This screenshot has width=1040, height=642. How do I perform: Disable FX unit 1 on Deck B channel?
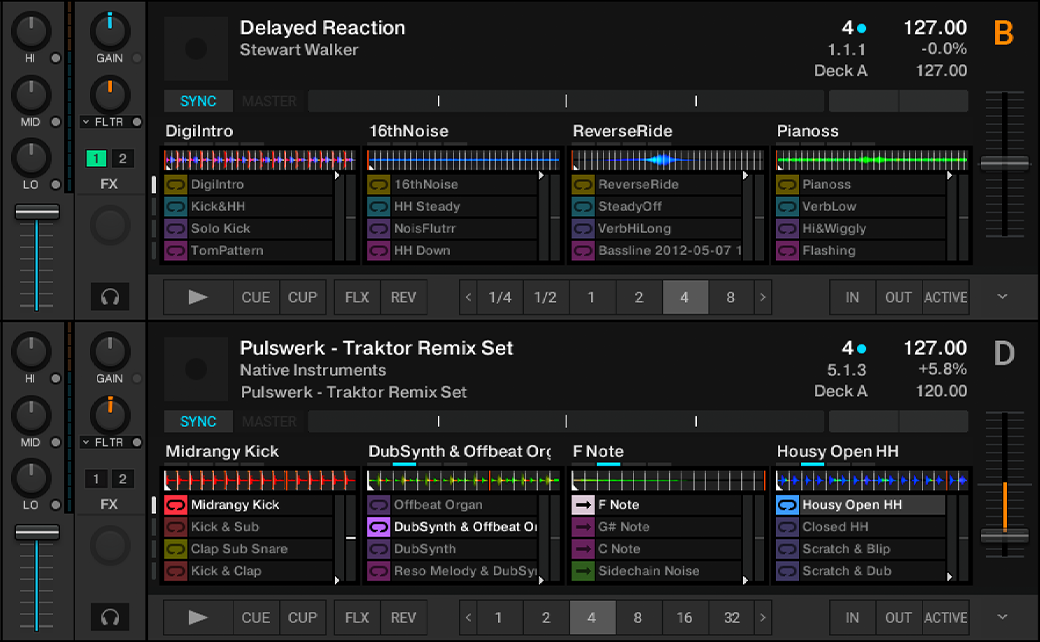[x=96, y=159]
